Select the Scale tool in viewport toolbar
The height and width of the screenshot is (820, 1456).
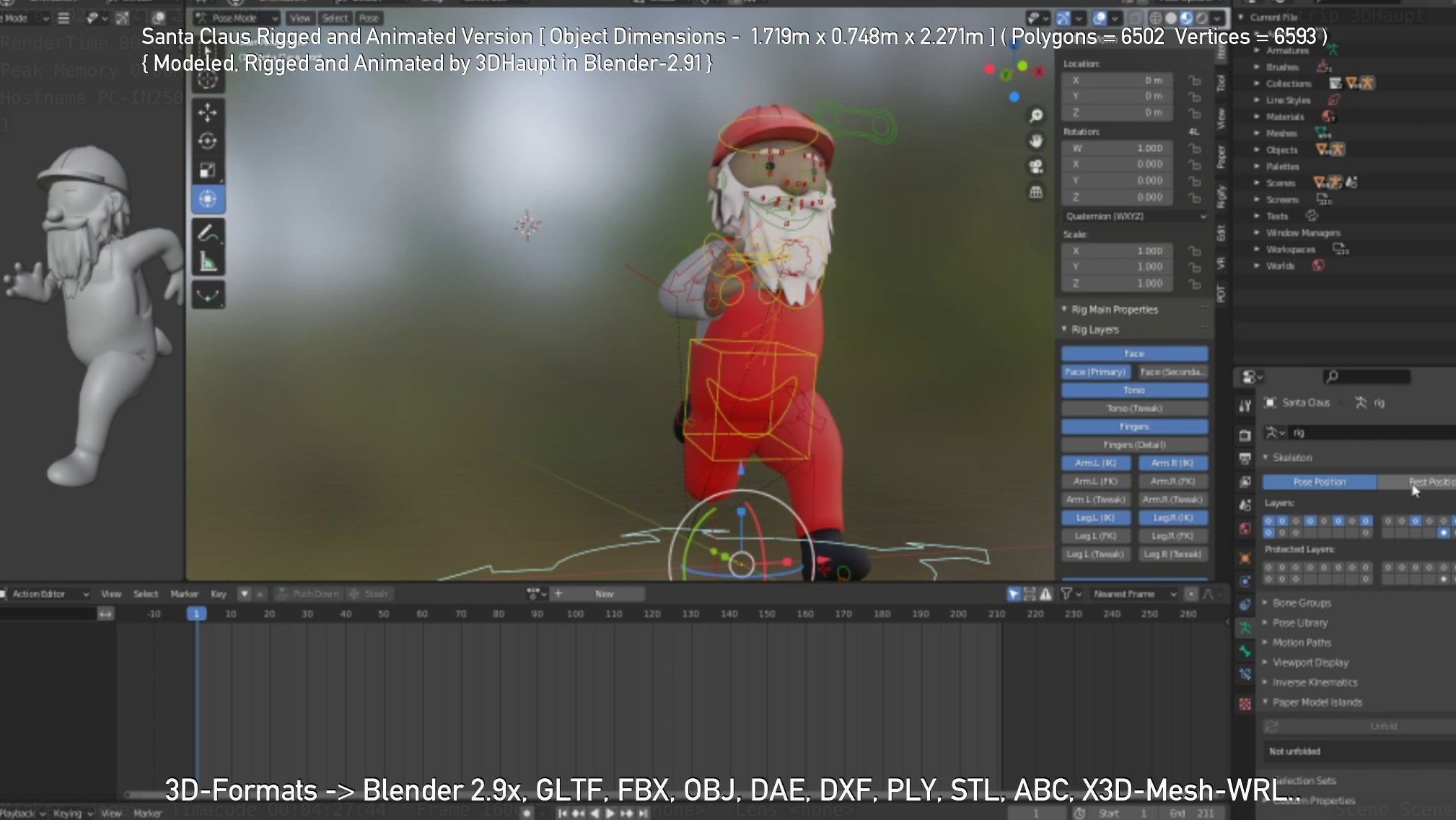click(x=208, y=170)
